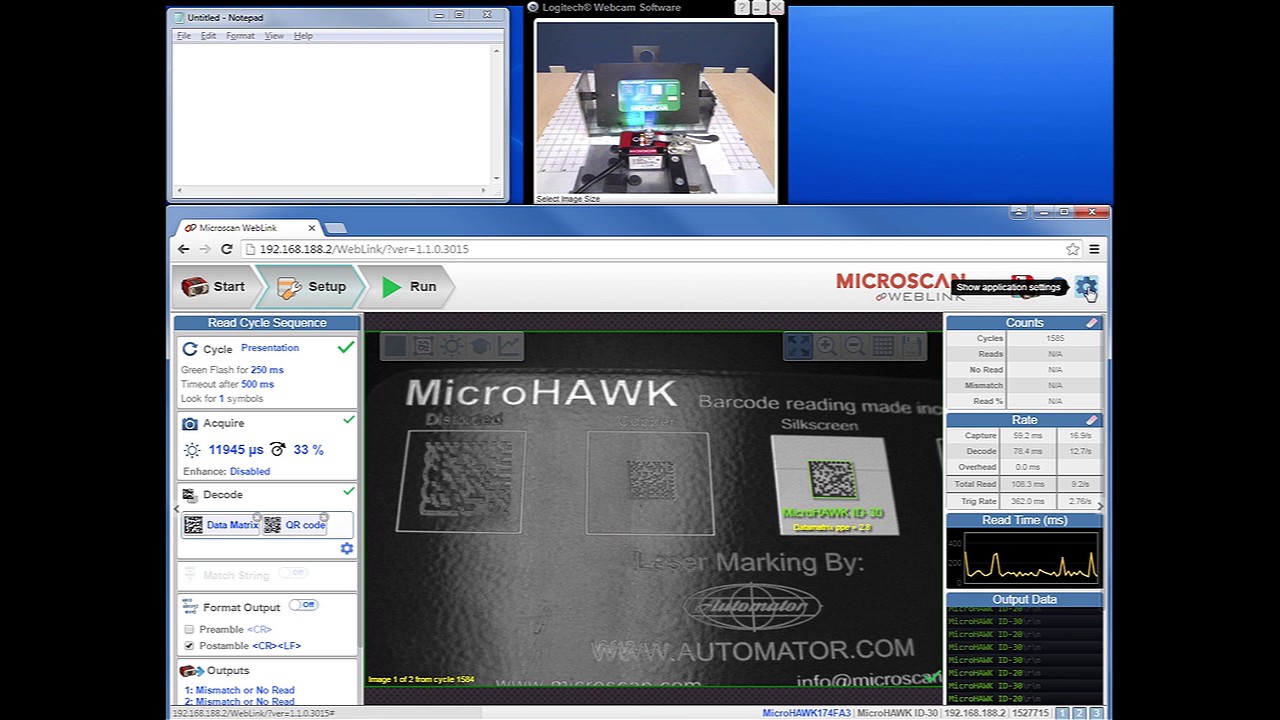Go back in the browser
The height and width of the screenshot is (720, 1280).
click(x=183, y=249)
